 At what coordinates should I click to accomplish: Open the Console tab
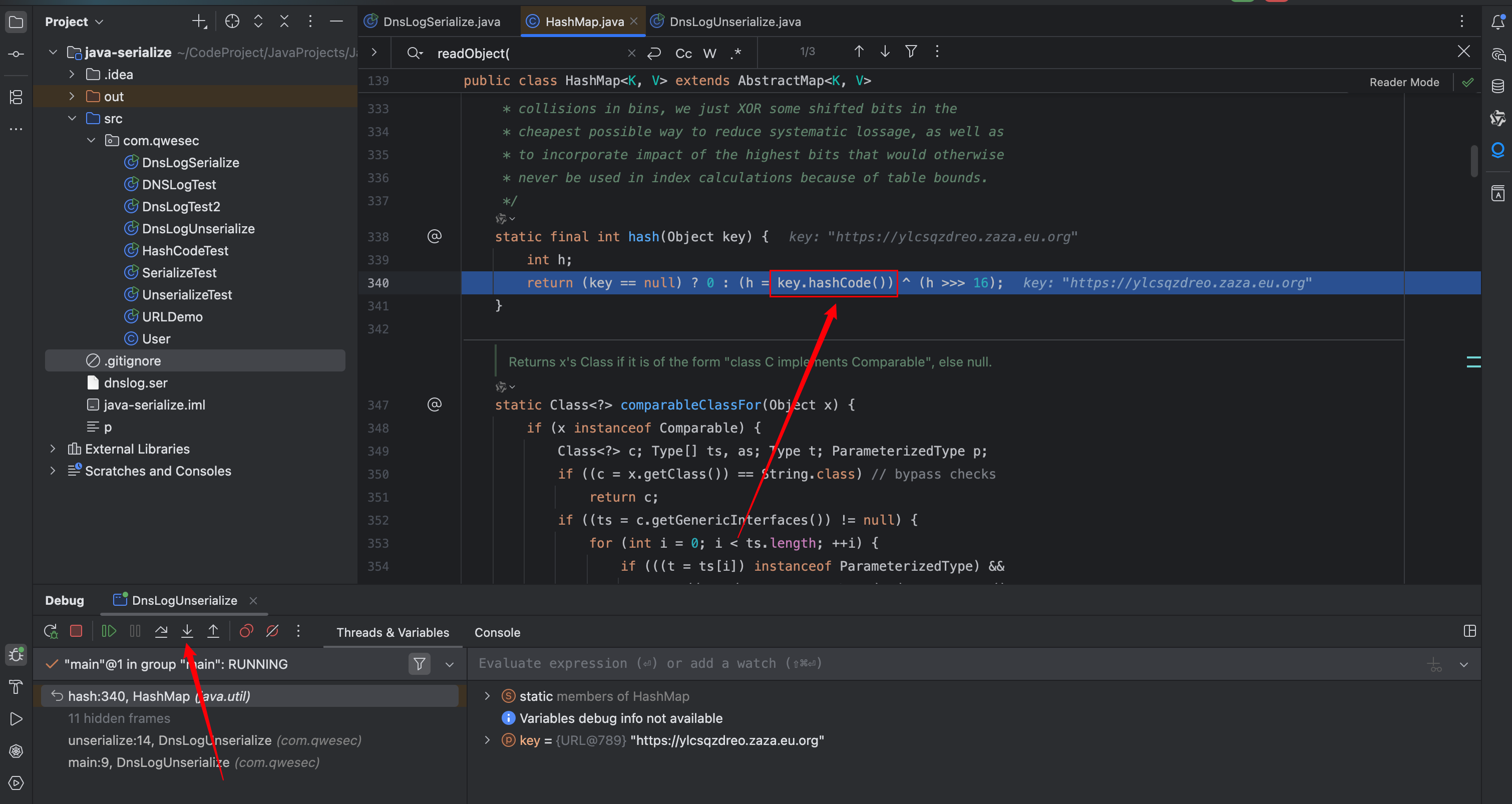point(497,632)
